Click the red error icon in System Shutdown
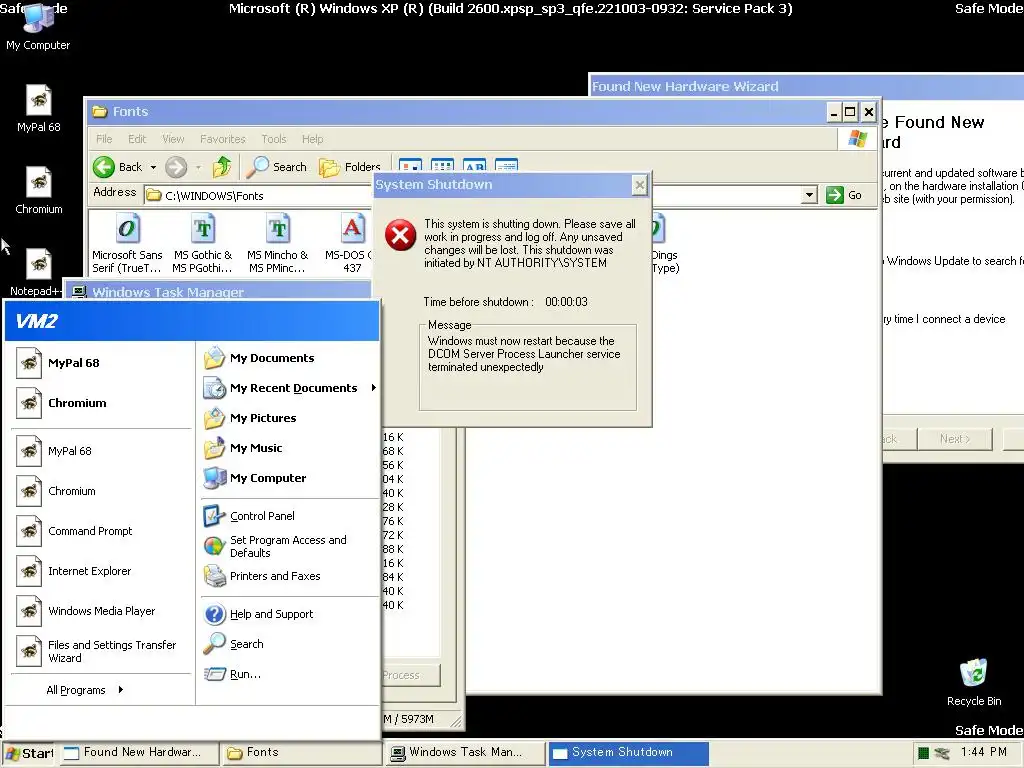The height and width of the screenshot is (768, 1024). (400, 235)
